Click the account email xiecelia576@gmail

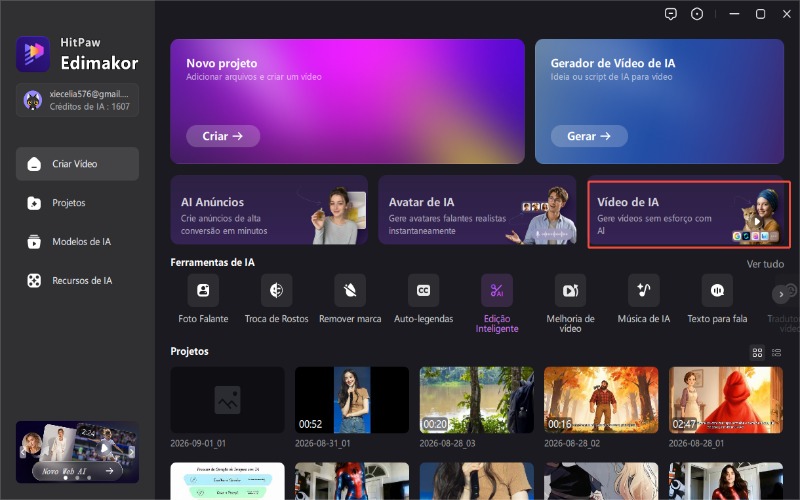click(88, 94)
